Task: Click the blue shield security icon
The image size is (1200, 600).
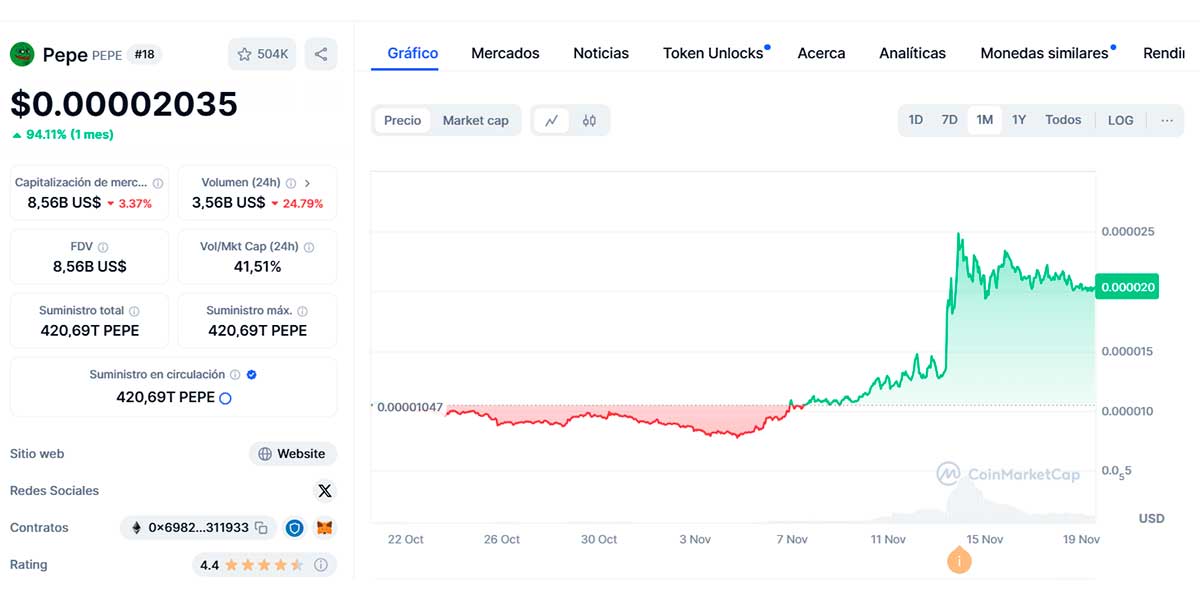Action: [x=294, y=527]
